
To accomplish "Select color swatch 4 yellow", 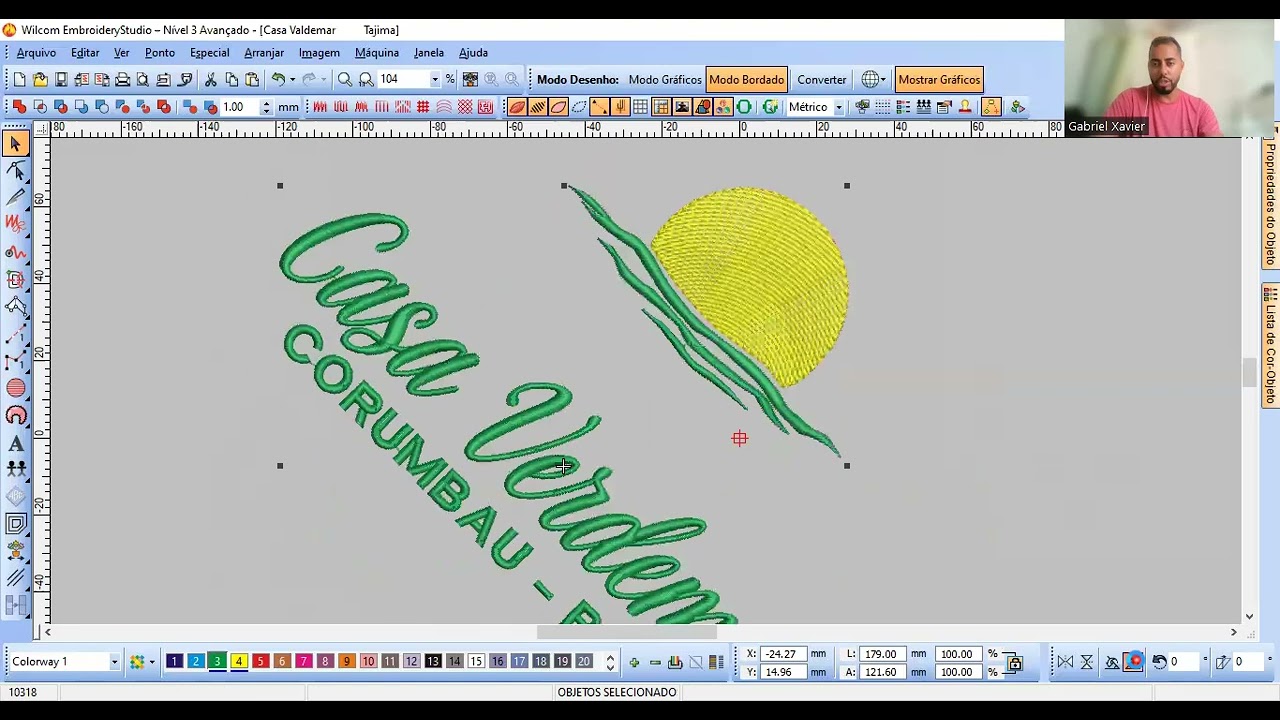I will (239, 662).
